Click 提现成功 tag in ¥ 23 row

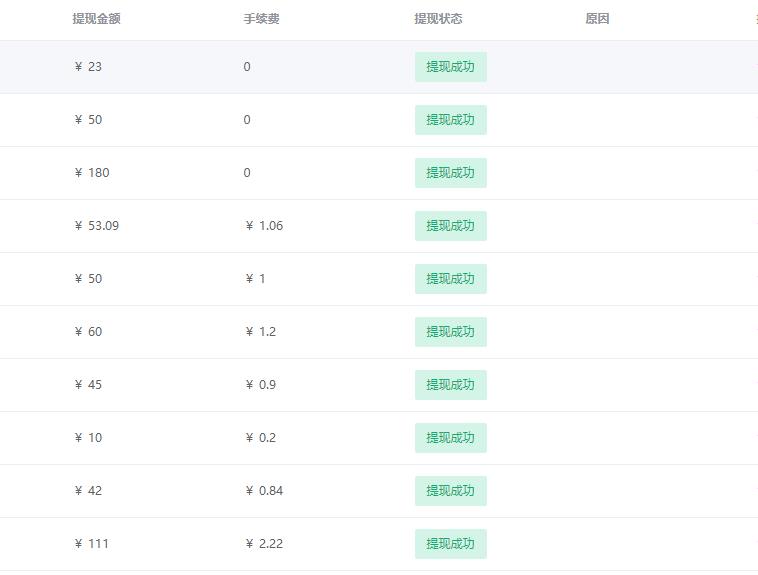pyautogui.click(x=451, y=67)
